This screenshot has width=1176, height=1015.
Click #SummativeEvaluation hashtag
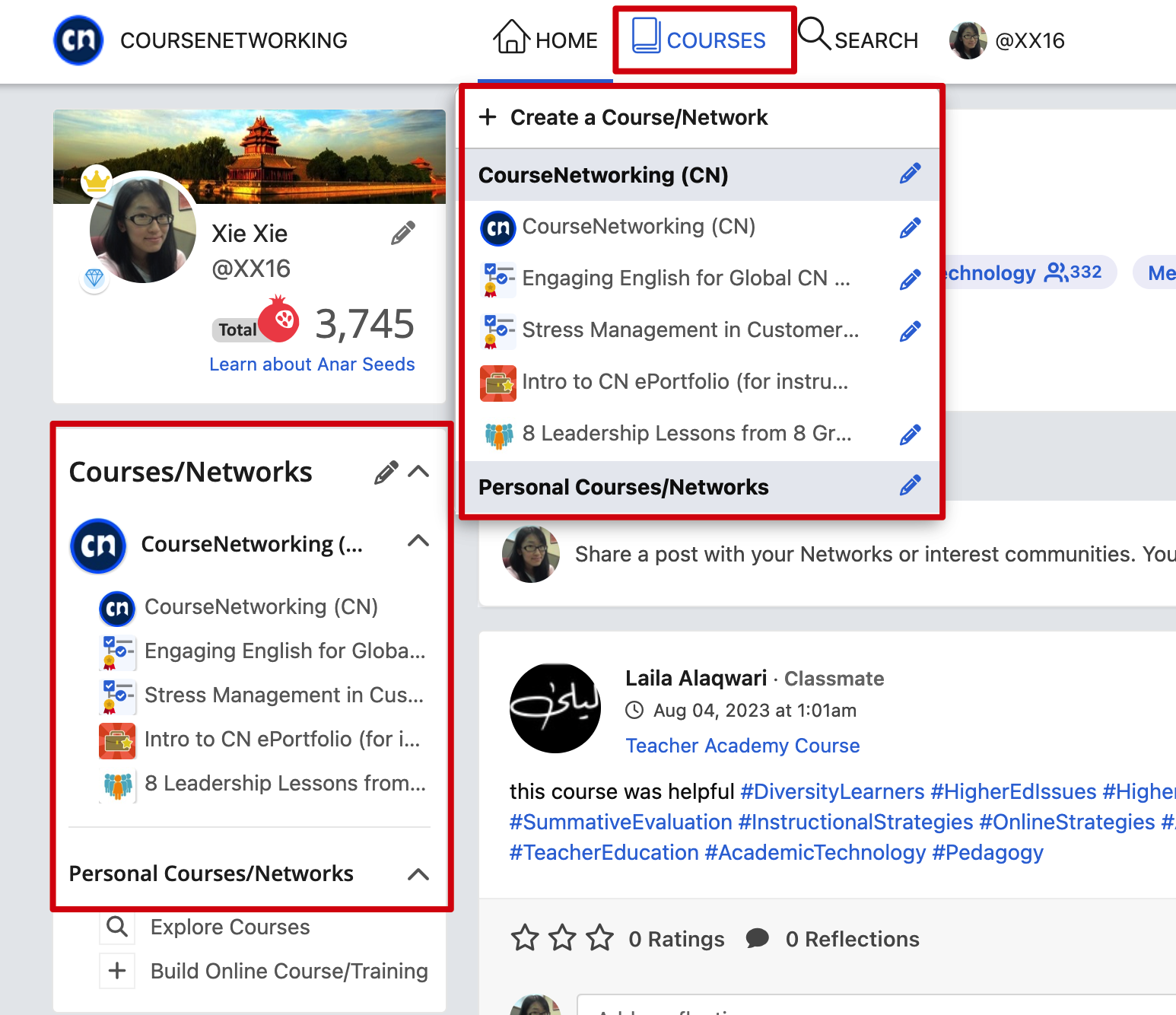coord(621,822)
